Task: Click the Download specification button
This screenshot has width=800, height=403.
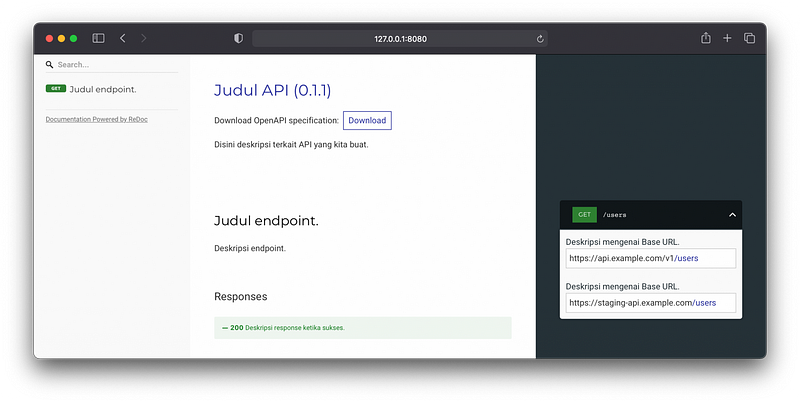Action: click(367, 121)
